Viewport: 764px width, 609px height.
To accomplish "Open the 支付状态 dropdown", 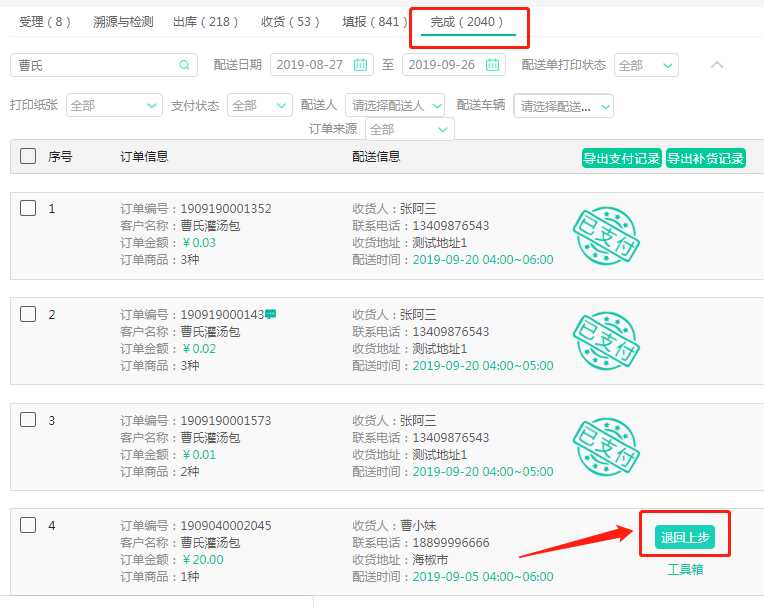I will click(260, 105).
